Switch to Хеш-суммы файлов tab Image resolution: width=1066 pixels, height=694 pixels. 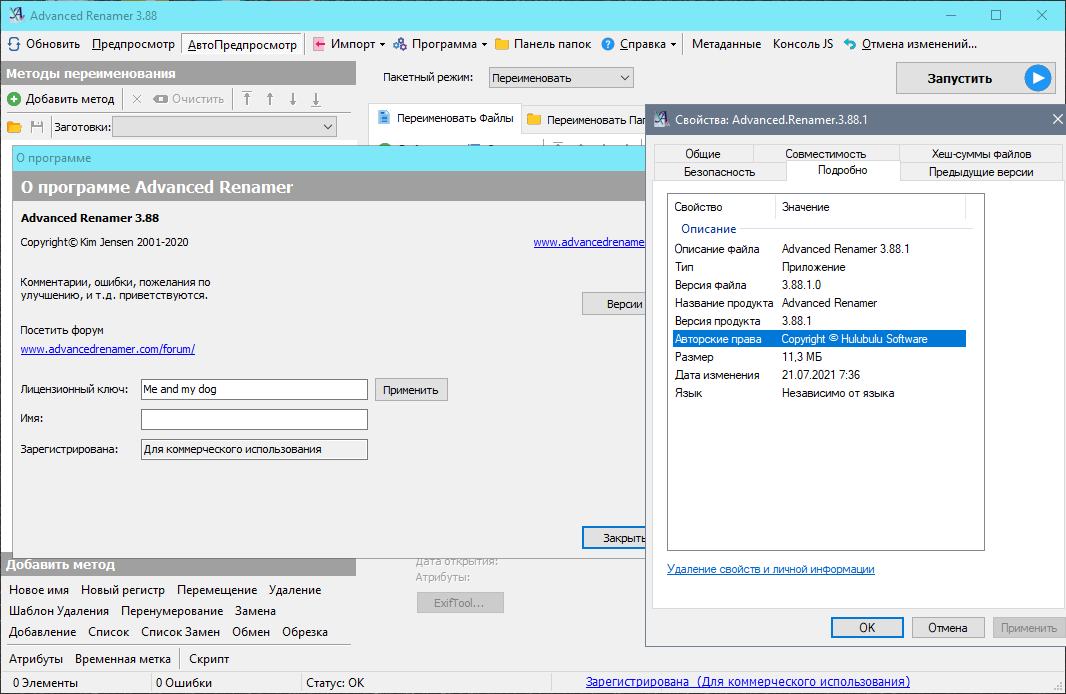[981, 154]
